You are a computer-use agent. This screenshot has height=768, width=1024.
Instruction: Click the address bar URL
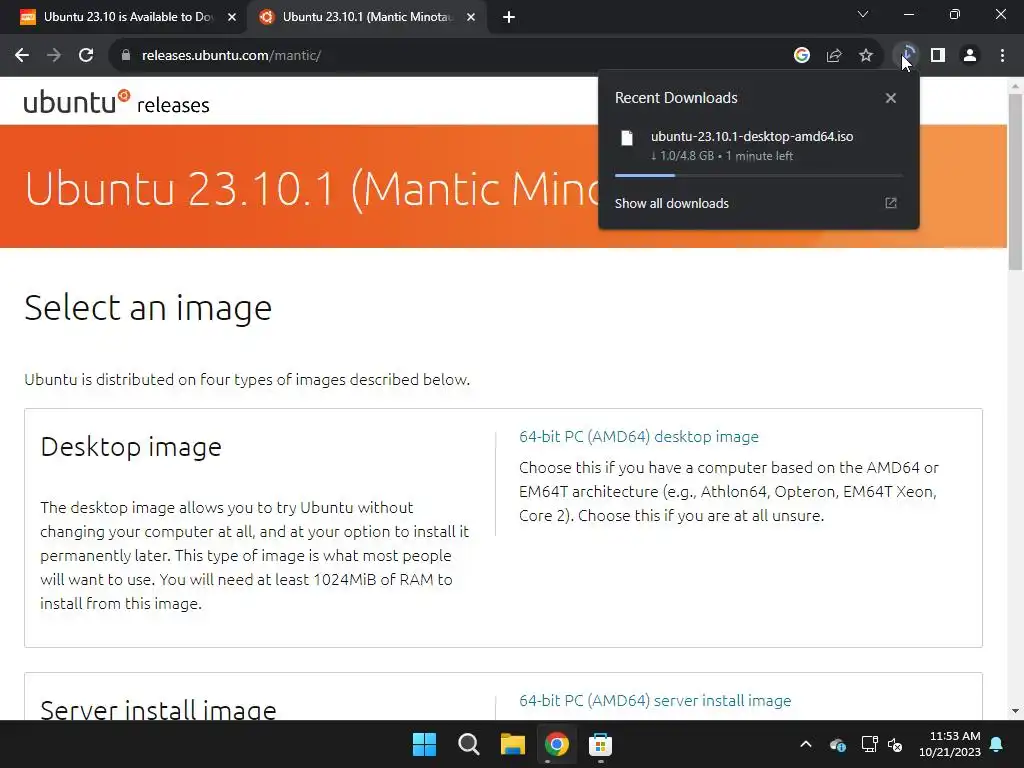pyautogui.click(x=231, y=56)
